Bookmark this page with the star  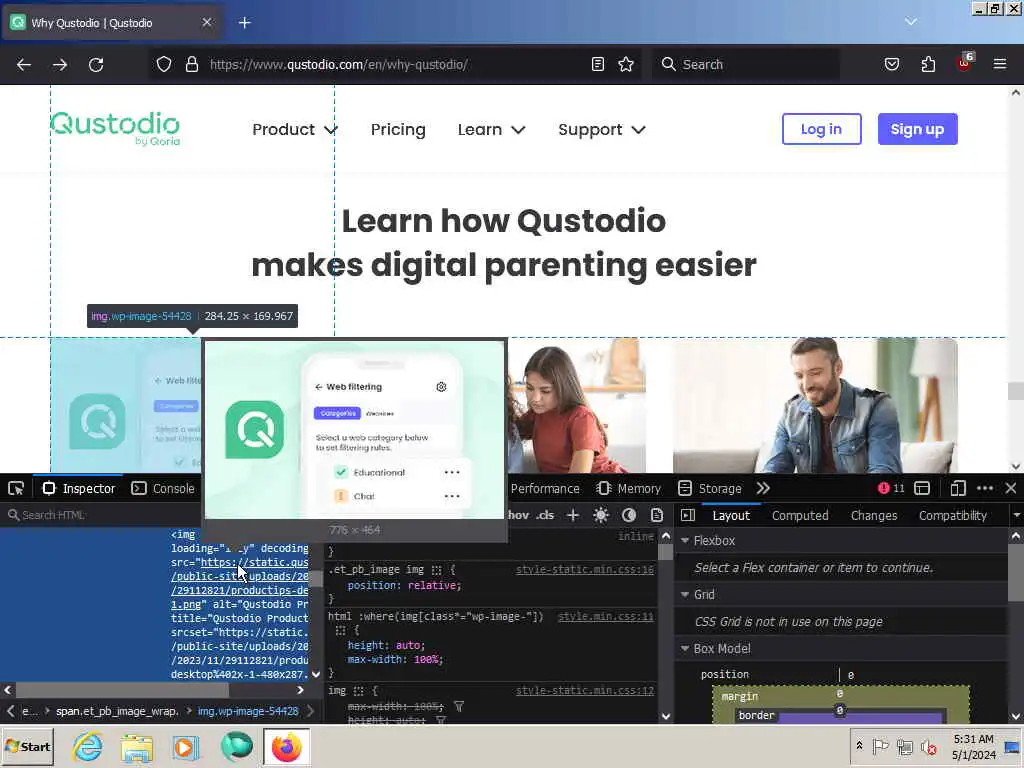[x=626, y=64]
